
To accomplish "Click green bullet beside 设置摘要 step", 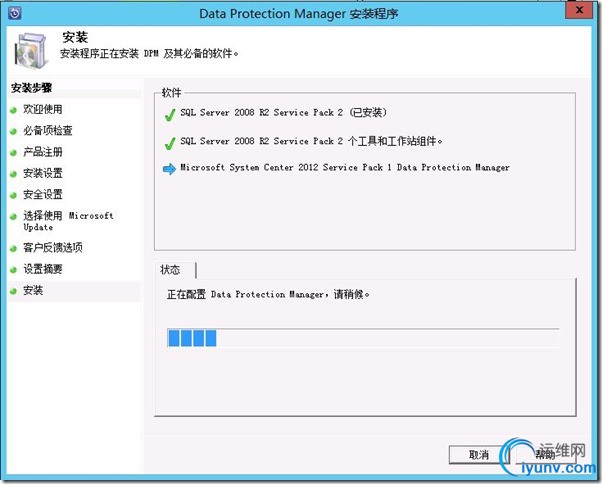I will [13, 270].
